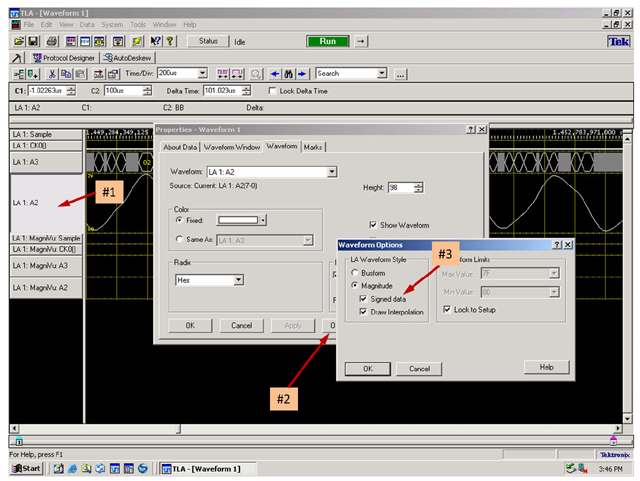Click the Print icon in toolbar
This screenshot has height=481, width=640.
(51, 41)
